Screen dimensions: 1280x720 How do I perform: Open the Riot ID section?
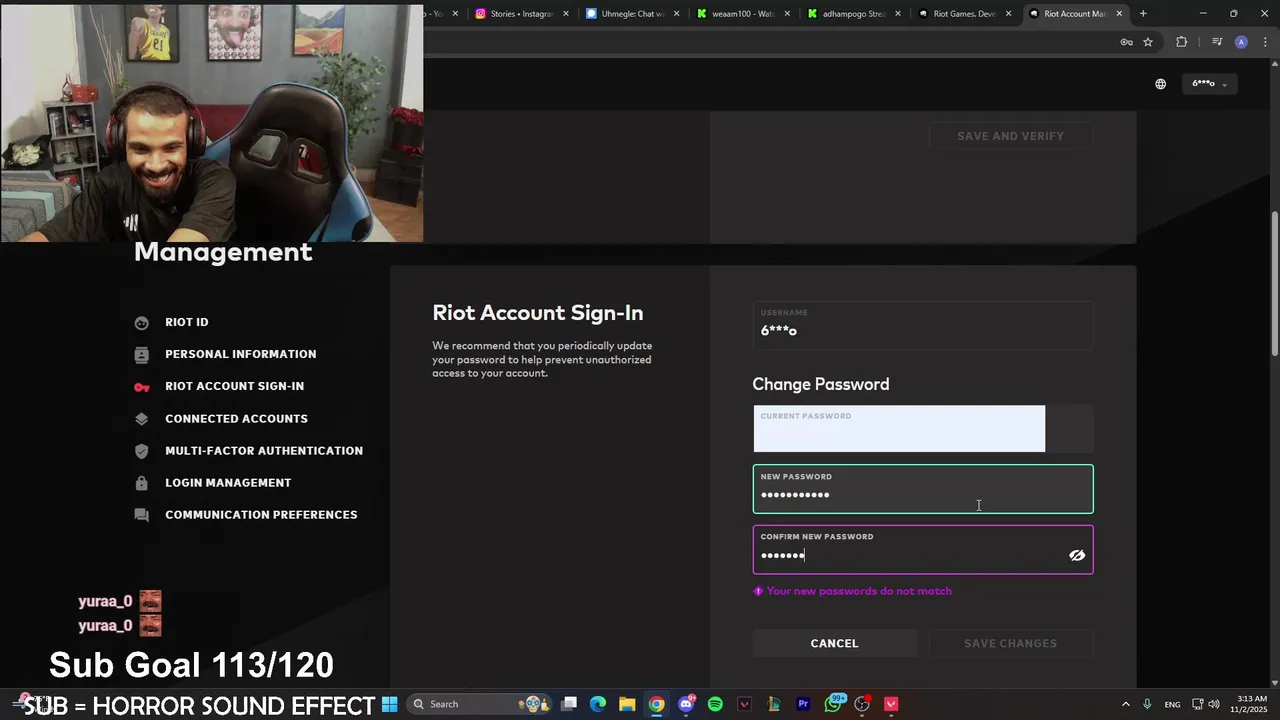(187, 323)
